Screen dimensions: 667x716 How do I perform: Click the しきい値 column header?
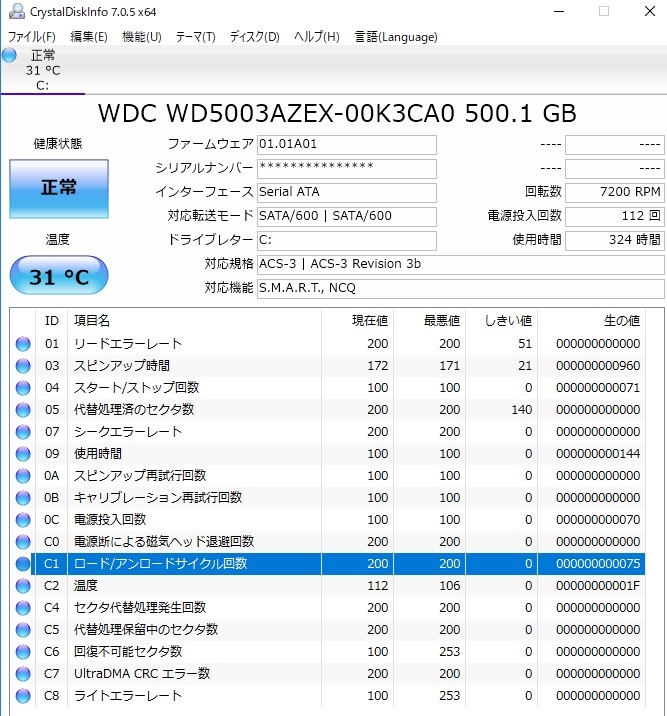coord(502,321)
